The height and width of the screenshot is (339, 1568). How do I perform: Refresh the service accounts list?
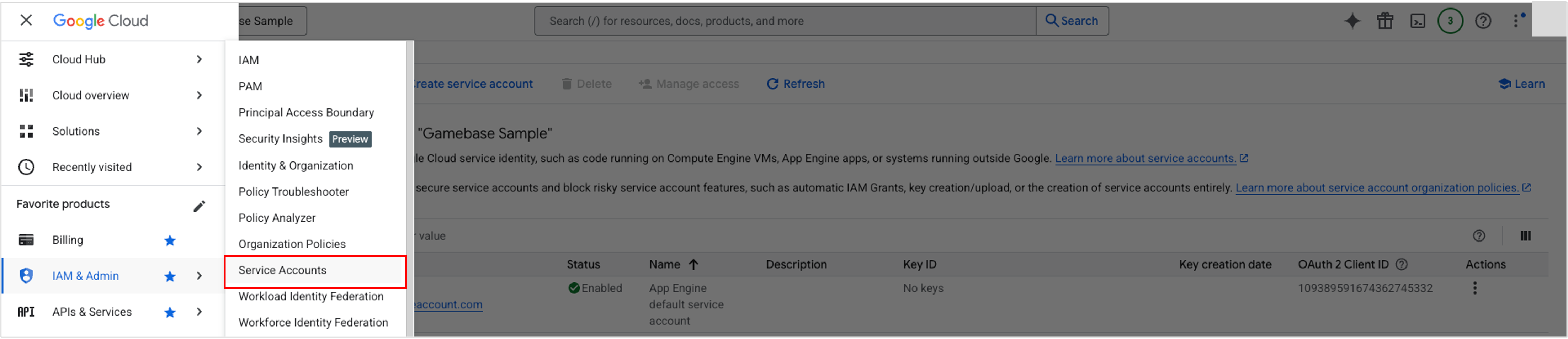[x=796, y=84]
